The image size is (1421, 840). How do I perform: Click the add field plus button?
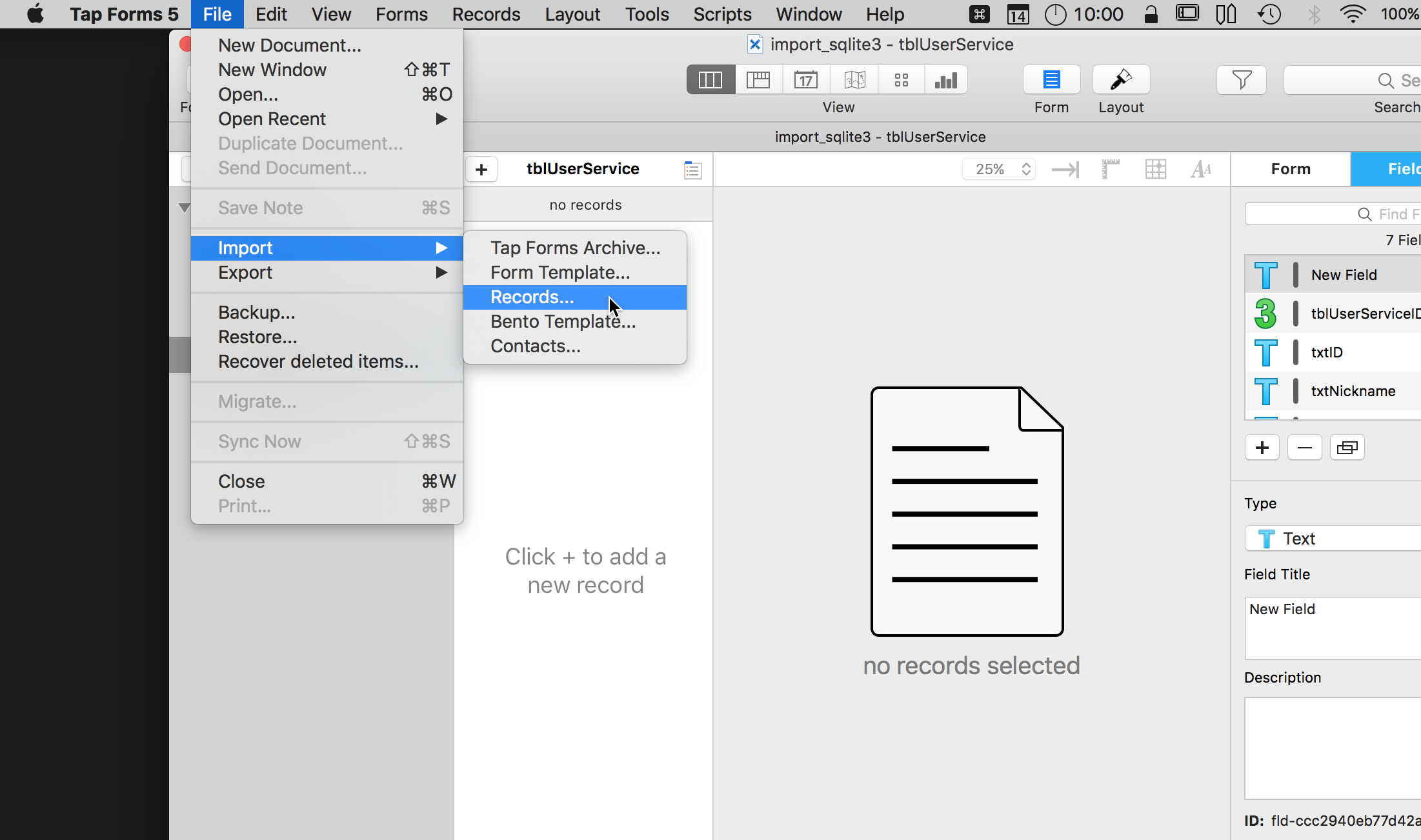[x=1262, y=447]
